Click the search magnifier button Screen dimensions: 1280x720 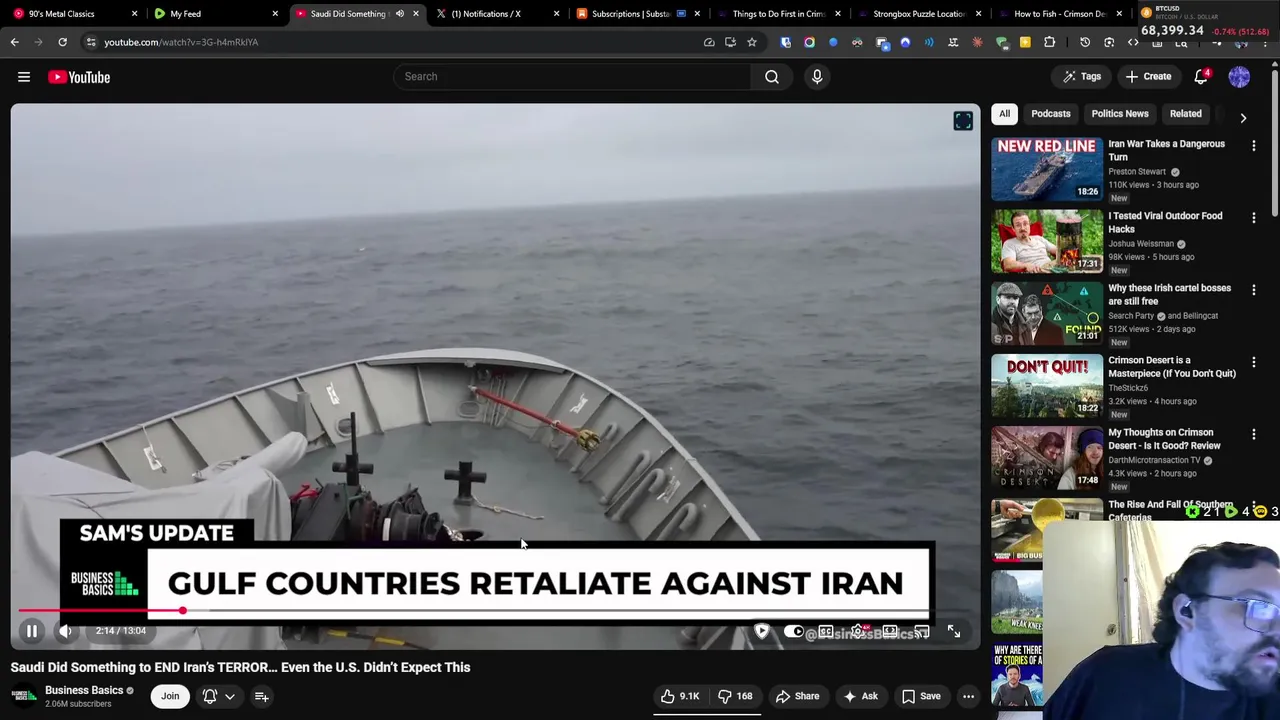point(772,77)
